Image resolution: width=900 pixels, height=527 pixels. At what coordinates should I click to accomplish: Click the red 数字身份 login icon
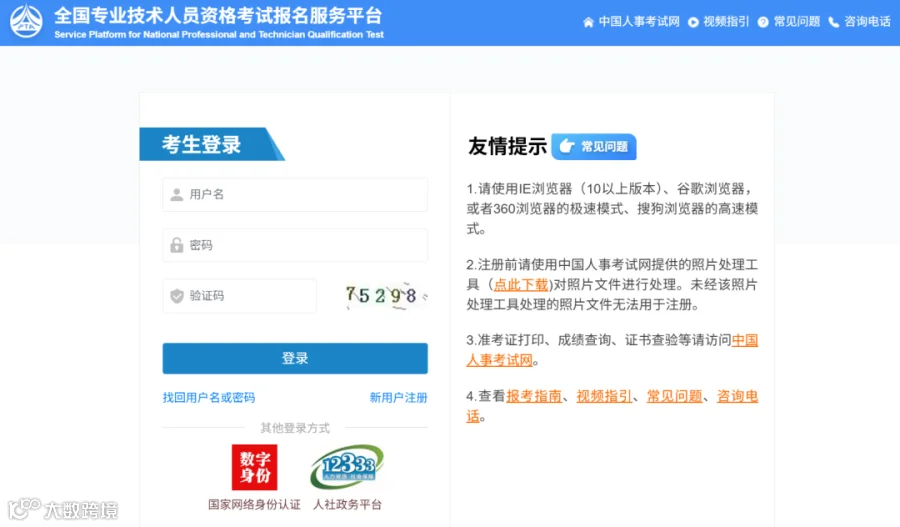coord(254,467)
